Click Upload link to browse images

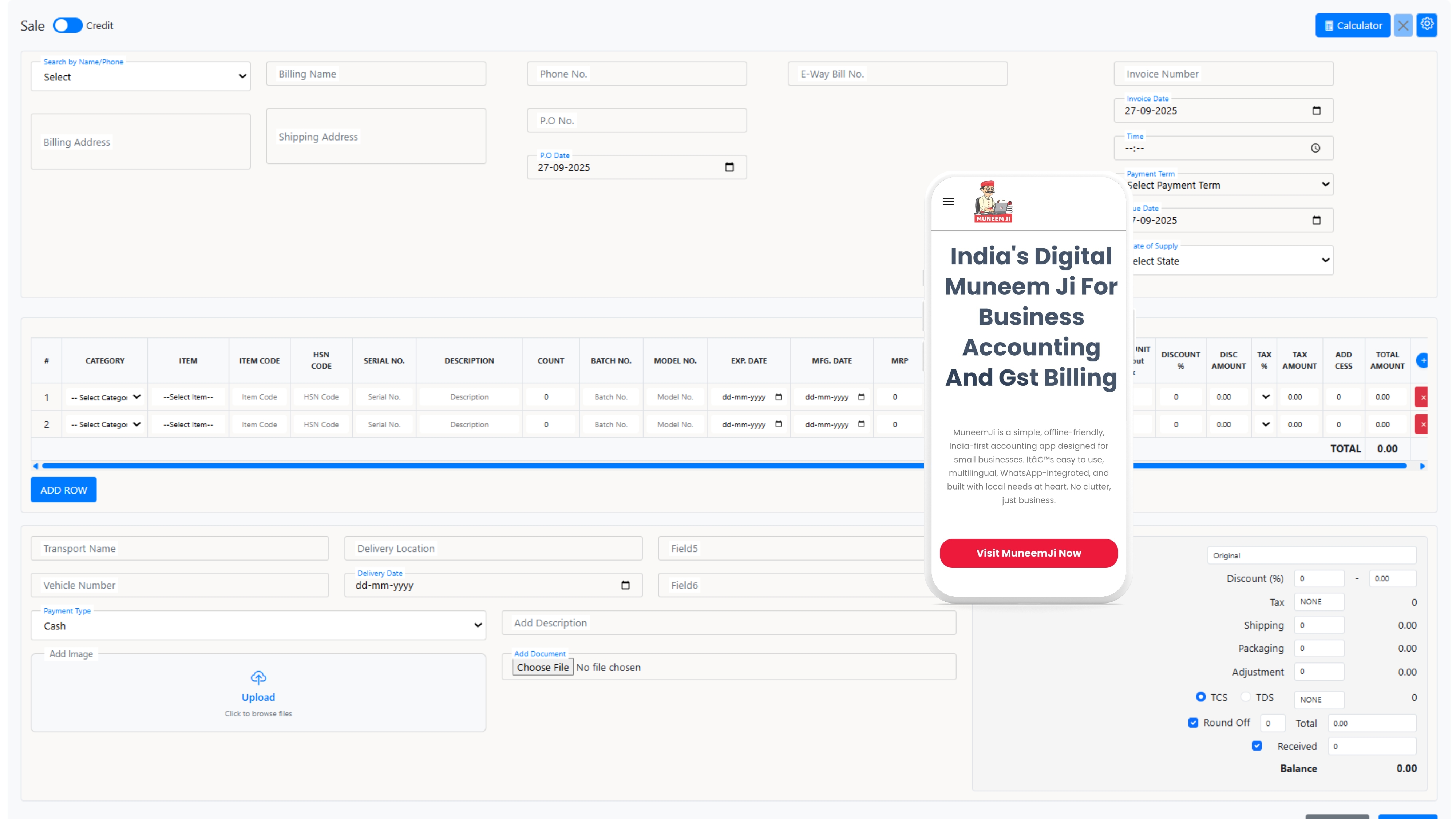tap(258, 697)
